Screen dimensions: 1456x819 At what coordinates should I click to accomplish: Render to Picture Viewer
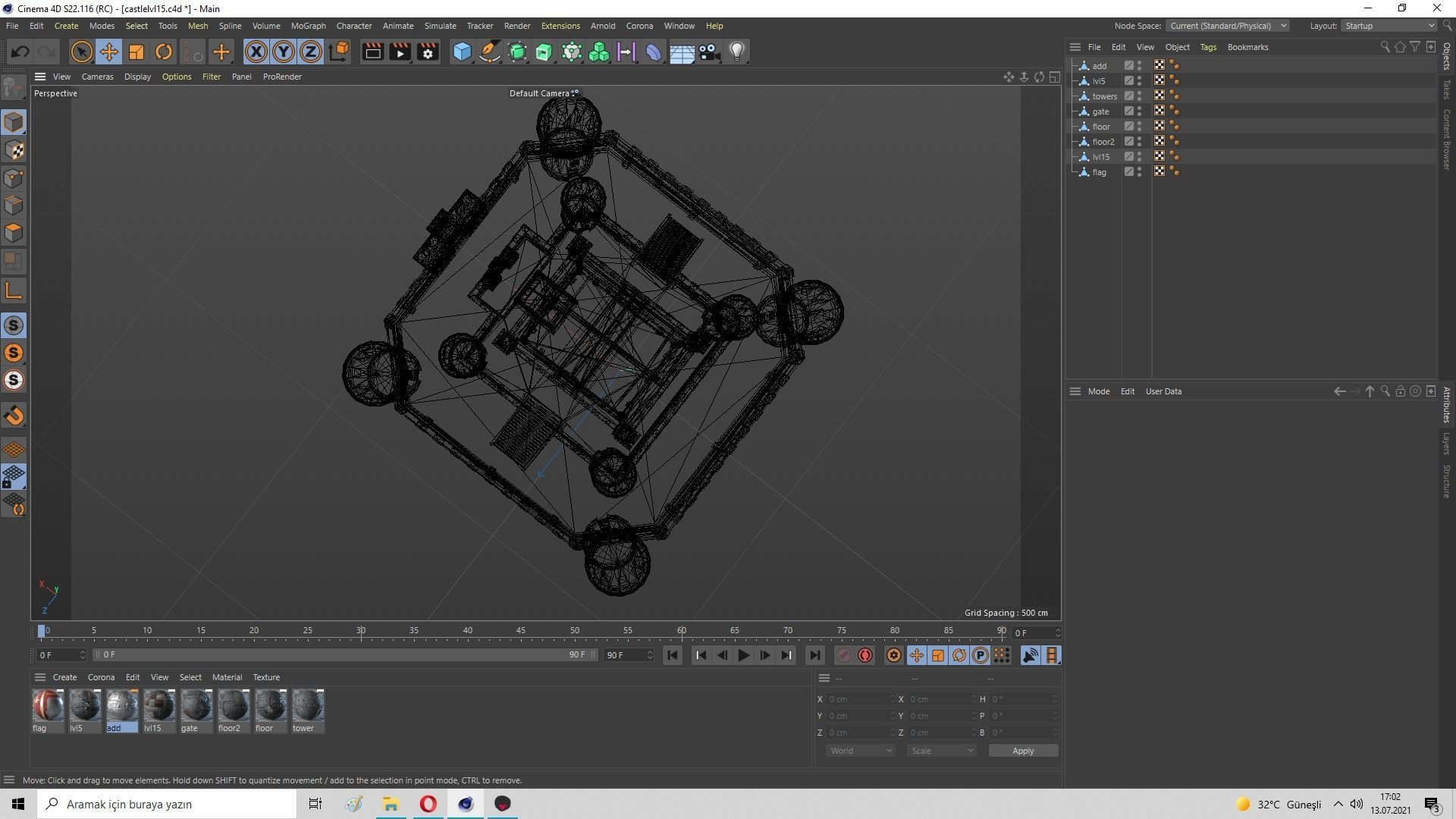pyautogui.click(x=400, y=52)
